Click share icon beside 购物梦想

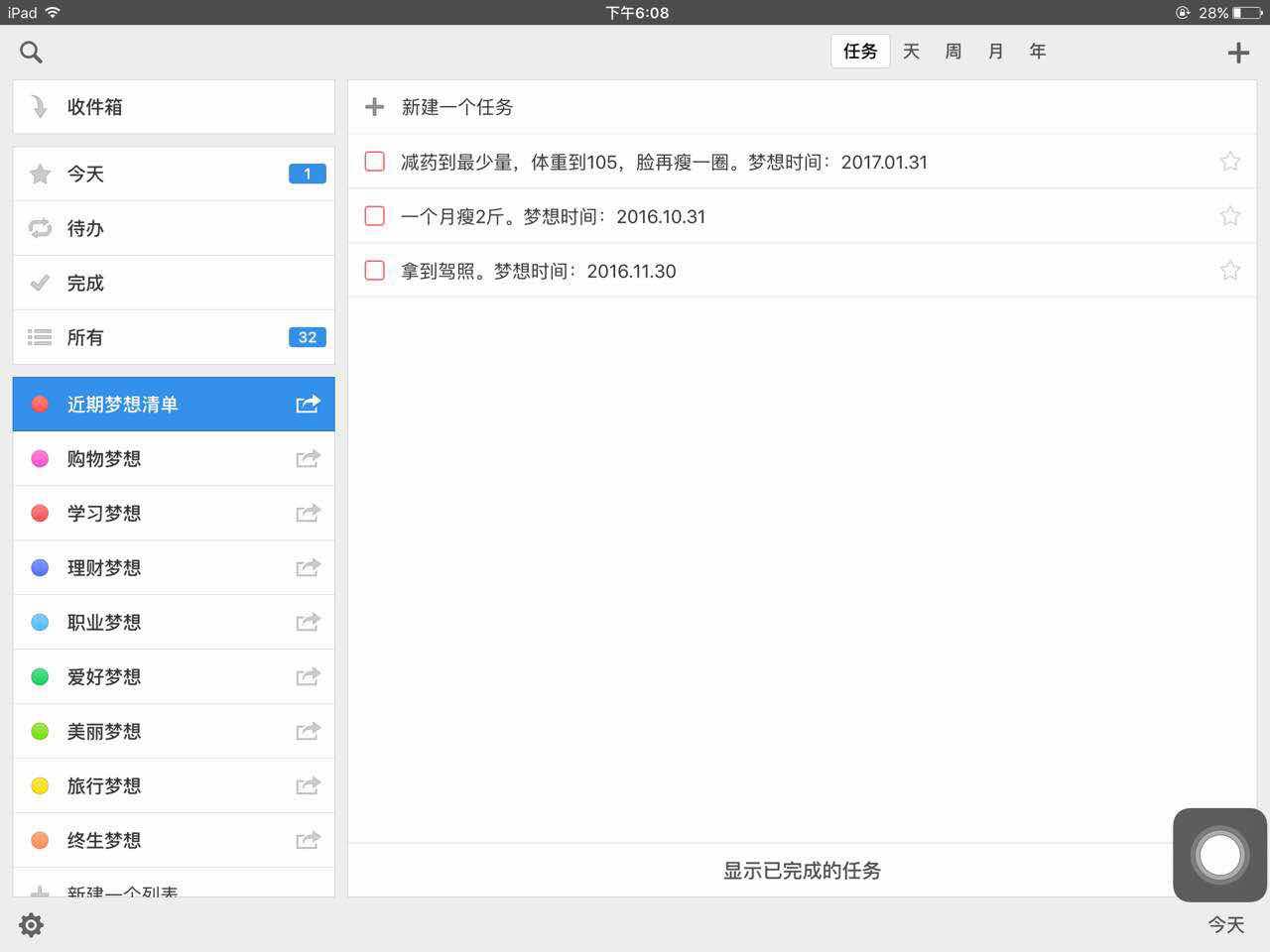pos(308,458)
